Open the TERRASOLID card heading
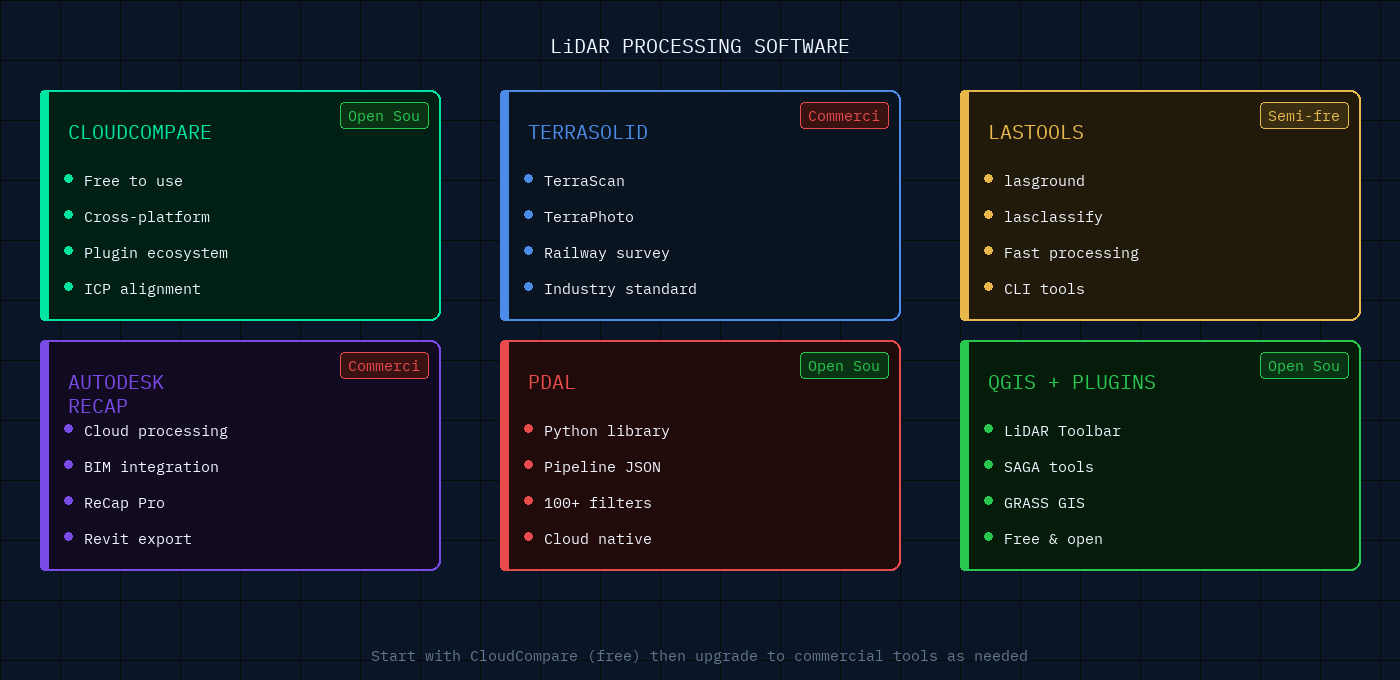 pos(588,132)
